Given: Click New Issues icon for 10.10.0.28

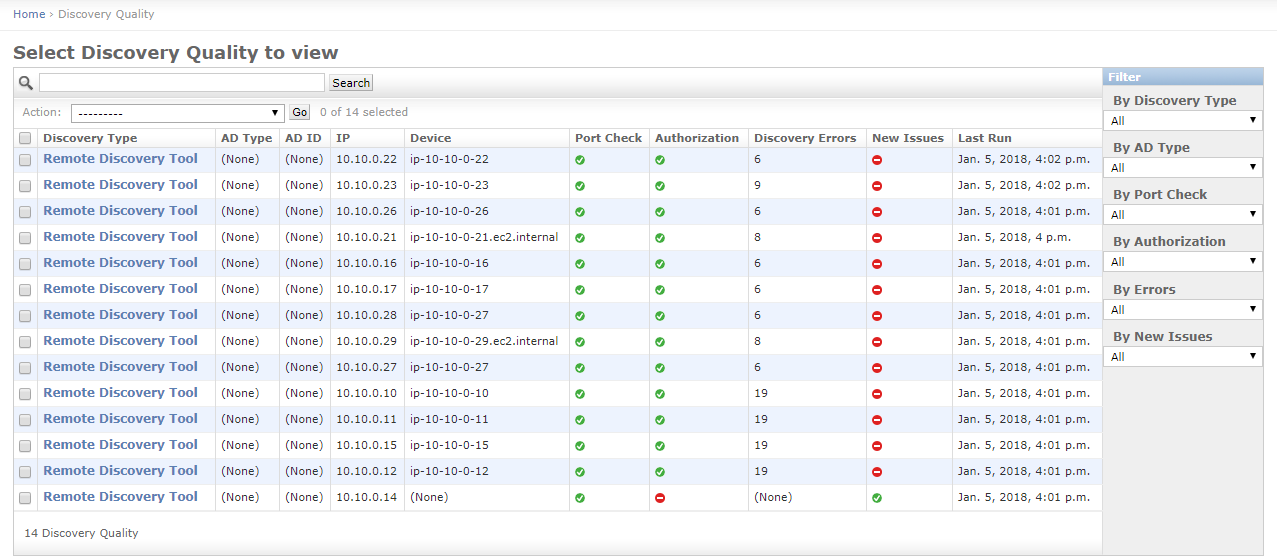Looking at the screenshot, I should pyautogui.click(x=877, y=316).
